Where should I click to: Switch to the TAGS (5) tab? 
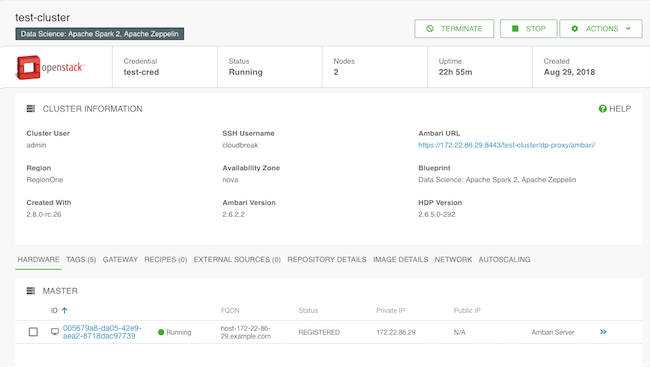tap(81, 260)
